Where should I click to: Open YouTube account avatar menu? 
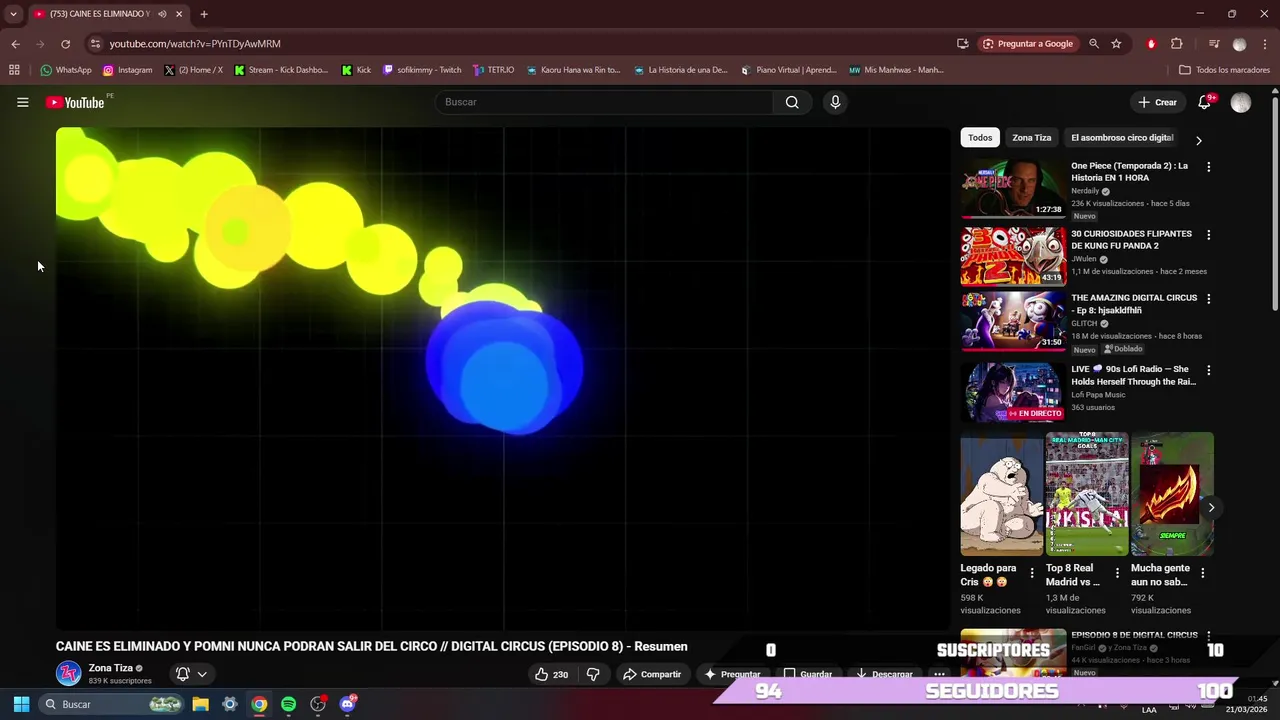coord(1241,102)
